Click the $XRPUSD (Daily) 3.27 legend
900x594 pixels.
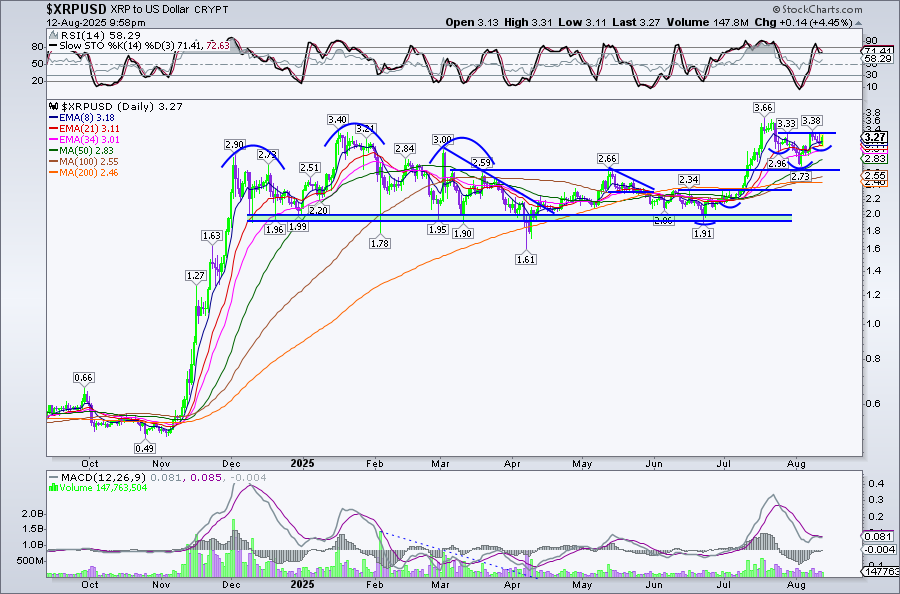[117, 106]
